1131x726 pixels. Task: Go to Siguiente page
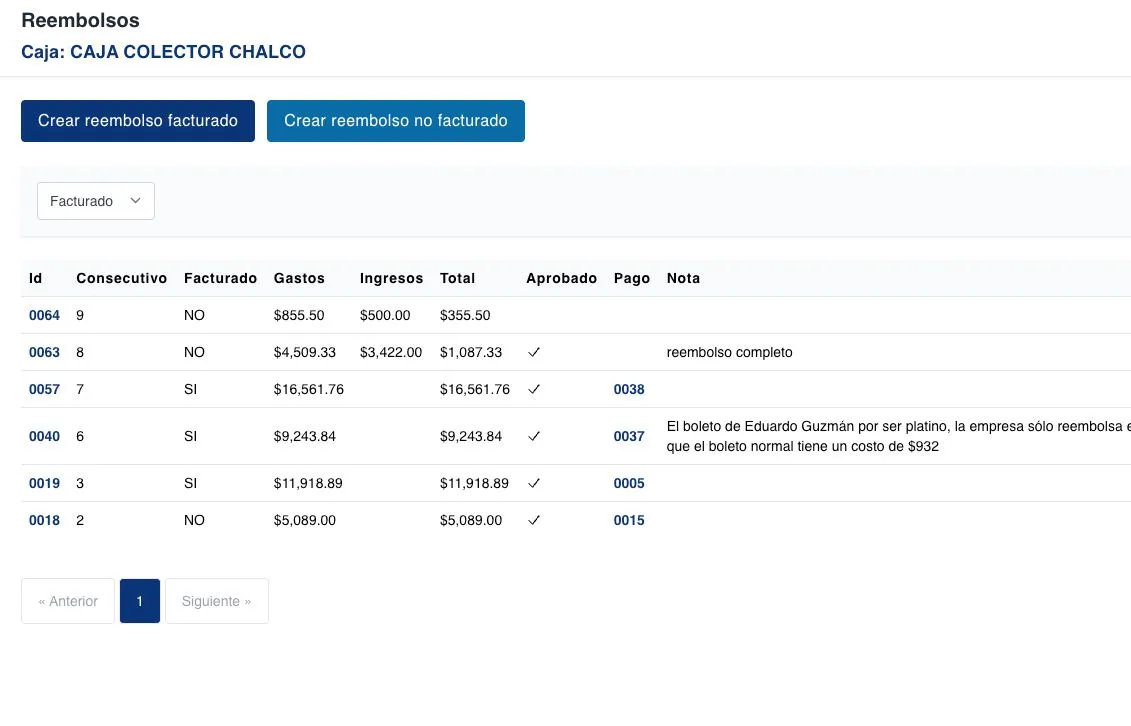216,601
